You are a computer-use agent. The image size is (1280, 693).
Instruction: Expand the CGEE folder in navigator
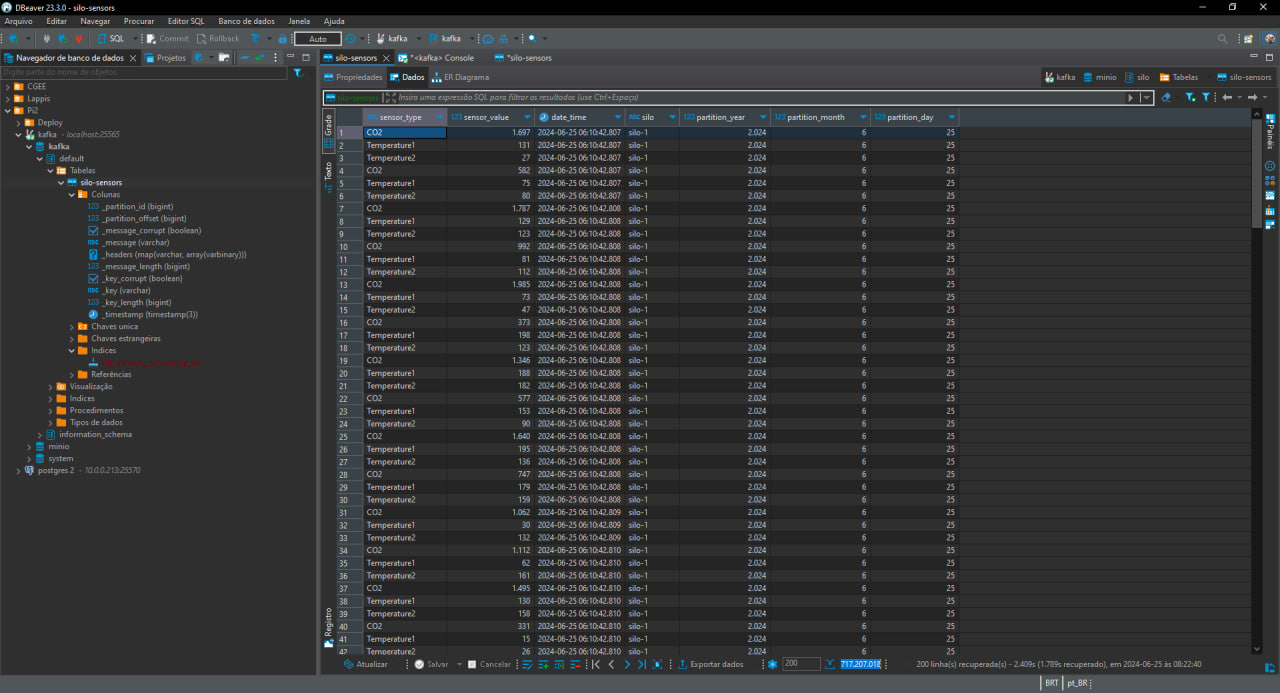(x=8, y=87)
